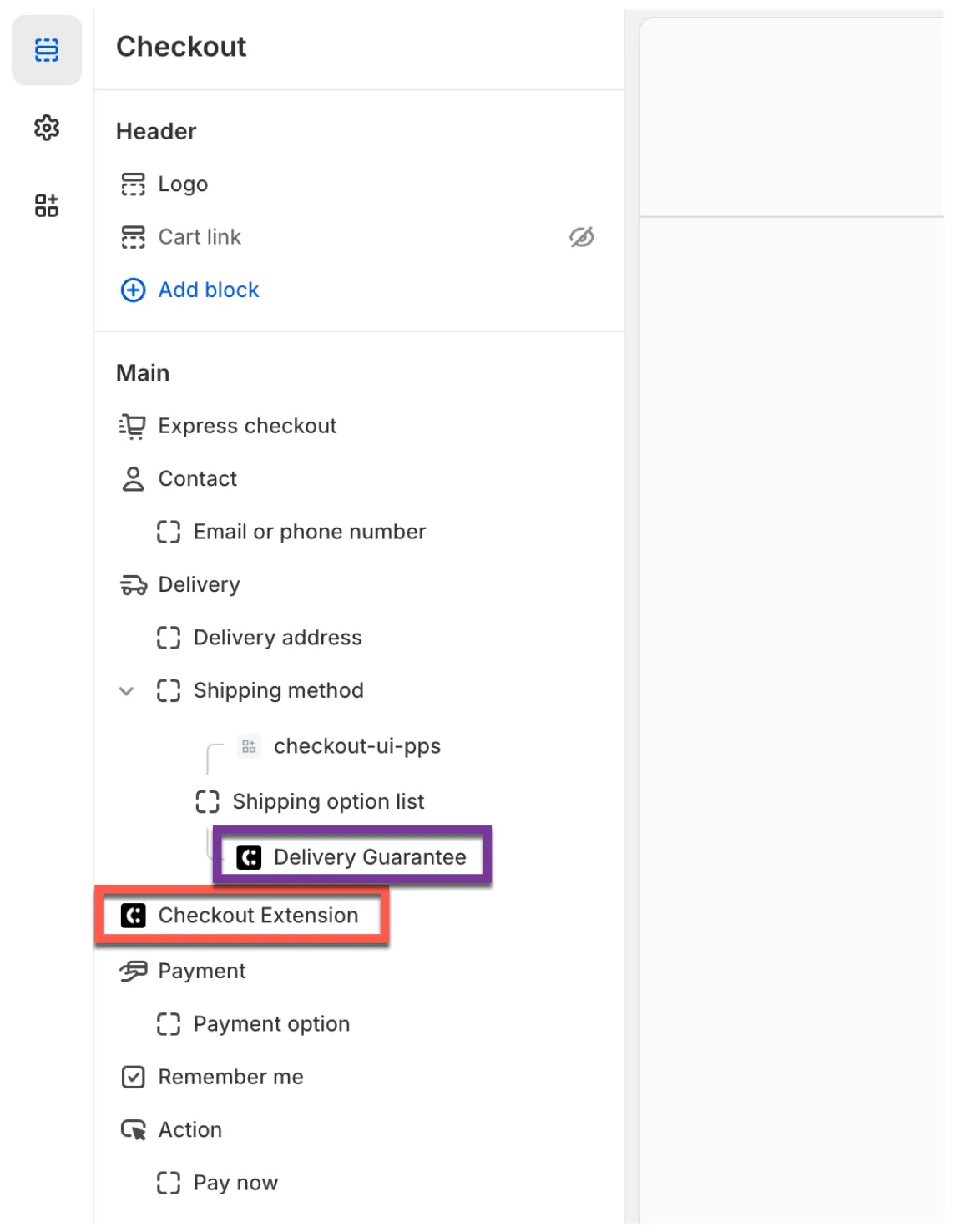
Task: Collapse the Shipping method section
Action: pyautogui.click(x=126, y=691)
